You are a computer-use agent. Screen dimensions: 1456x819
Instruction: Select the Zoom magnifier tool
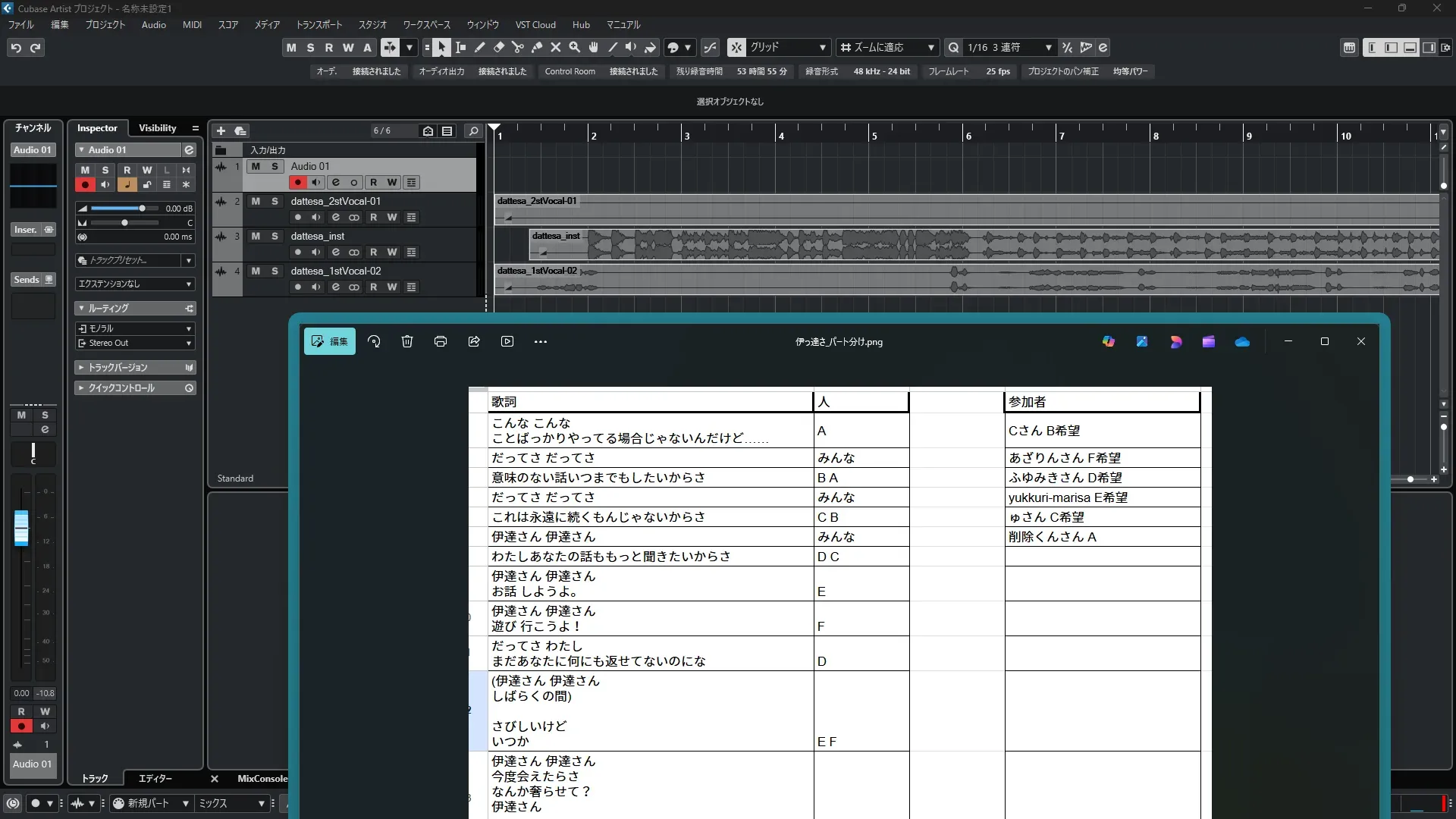575,48
